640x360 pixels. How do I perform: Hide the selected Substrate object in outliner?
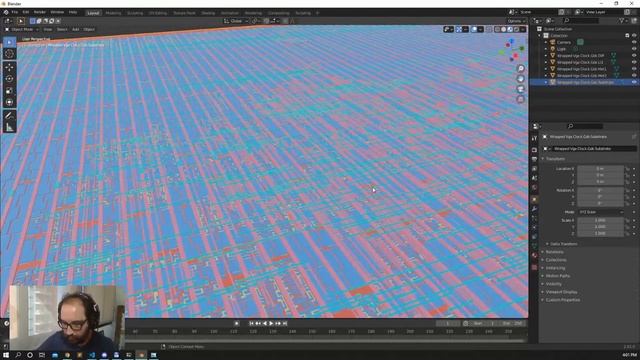tap(634, 82)
